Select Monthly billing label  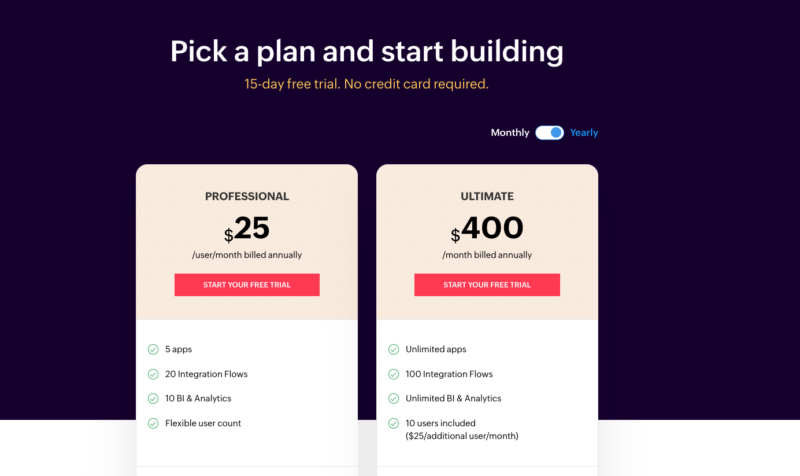tap(510, 133)
